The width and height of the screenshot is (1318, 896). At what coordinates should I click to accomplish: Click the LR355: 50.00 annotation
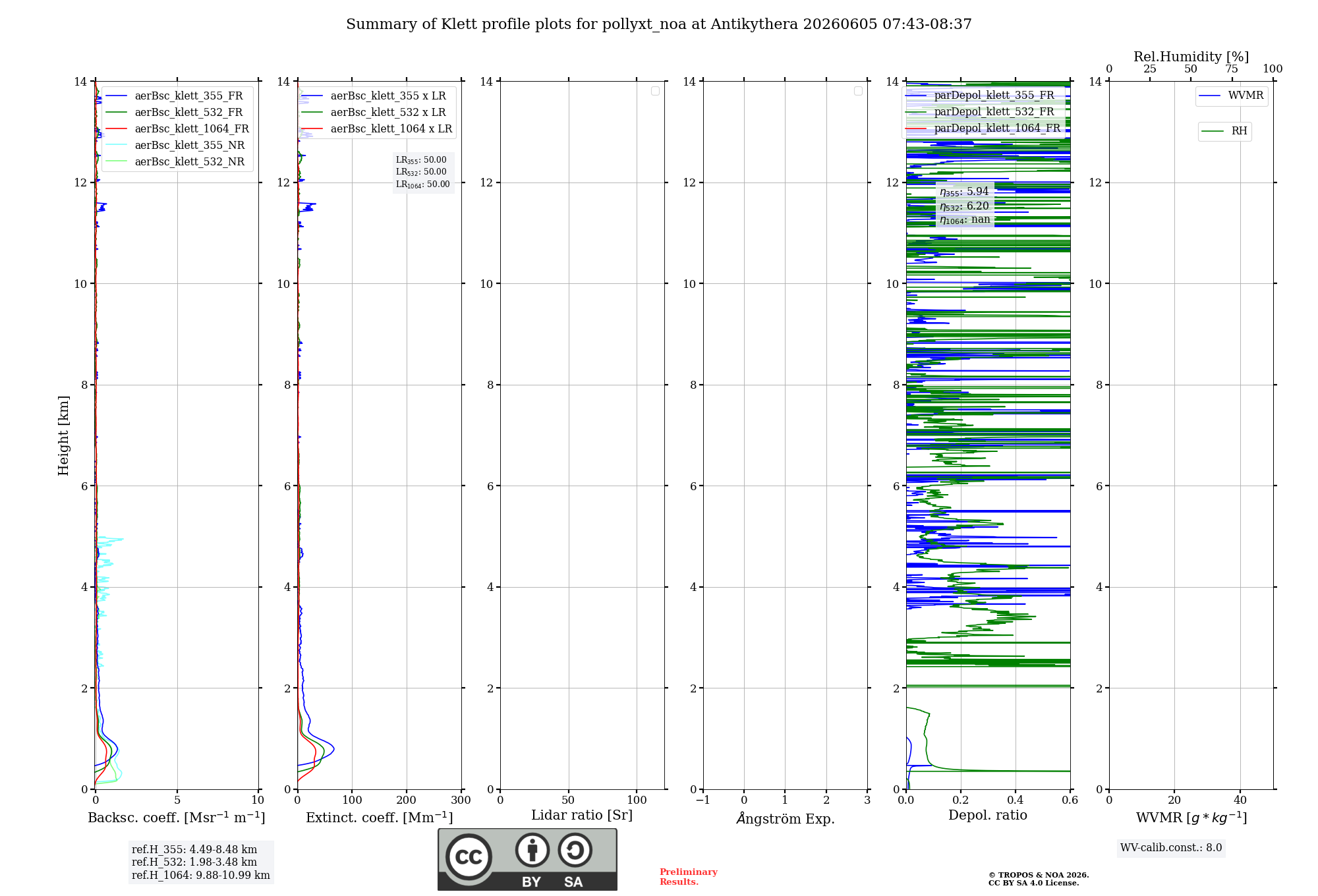pos(421,160)
